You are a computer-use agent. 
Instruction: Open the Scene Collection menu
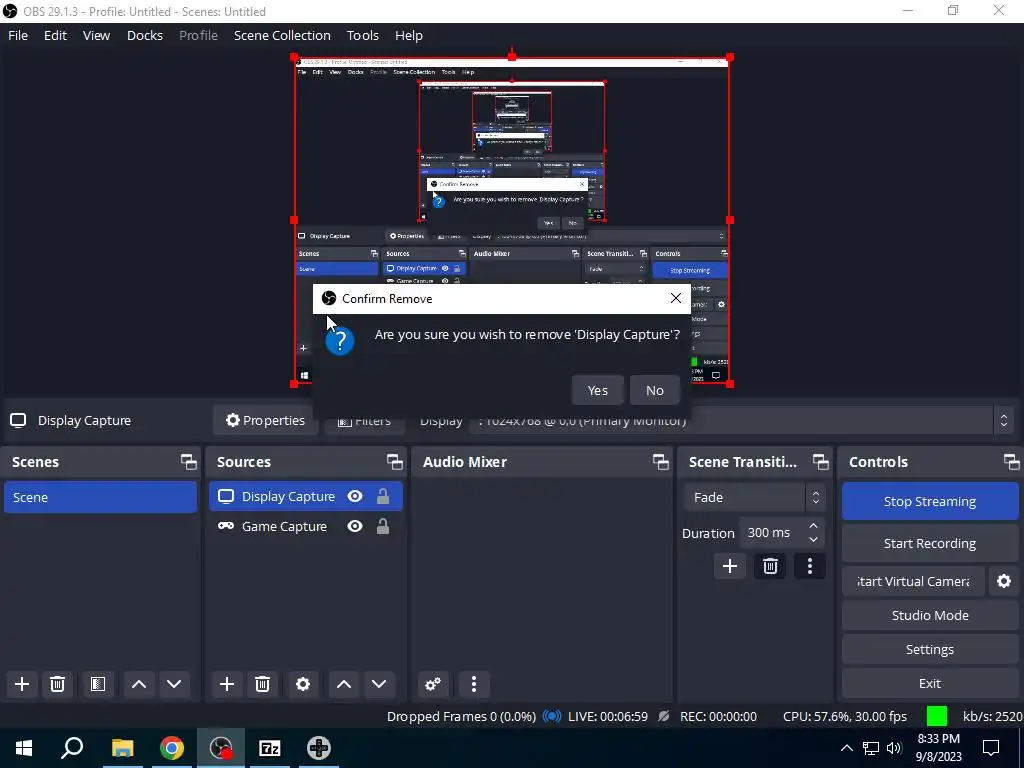pyautogui.click(x=282, y=35)
